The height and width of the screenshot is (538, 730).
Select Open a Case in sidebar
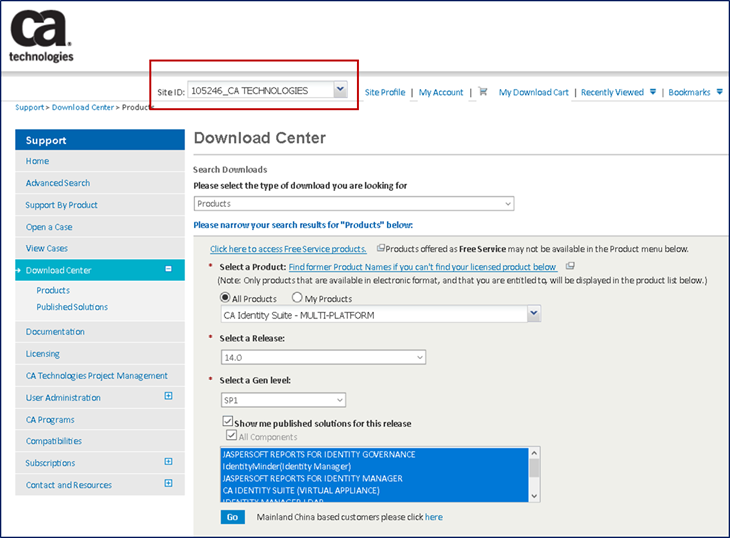[100, 227]
